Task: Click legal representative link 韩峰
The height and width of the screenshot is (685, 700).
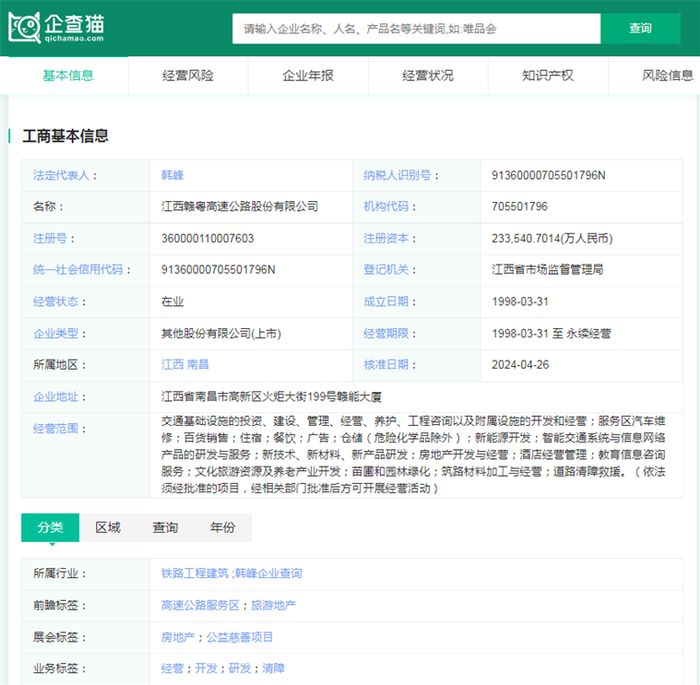Action: [172, 175]
